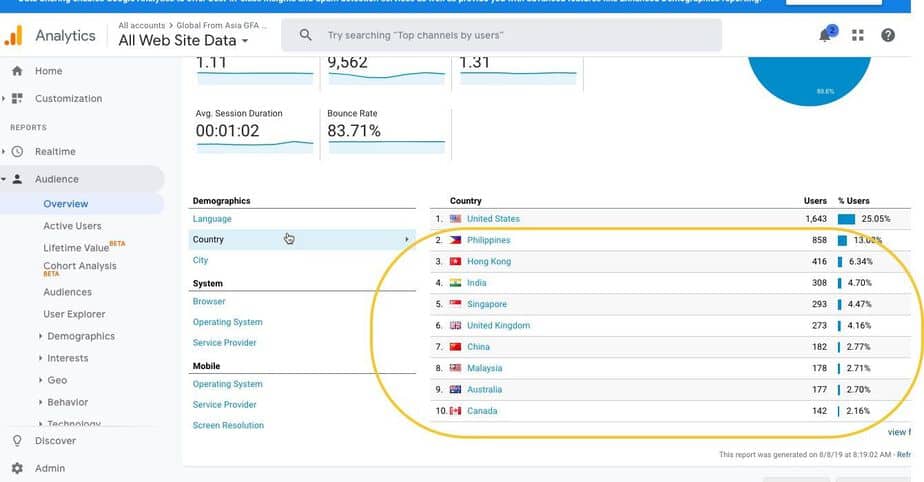Expand the Demographics sidebar section
The image size is (924, 482).
80,337
